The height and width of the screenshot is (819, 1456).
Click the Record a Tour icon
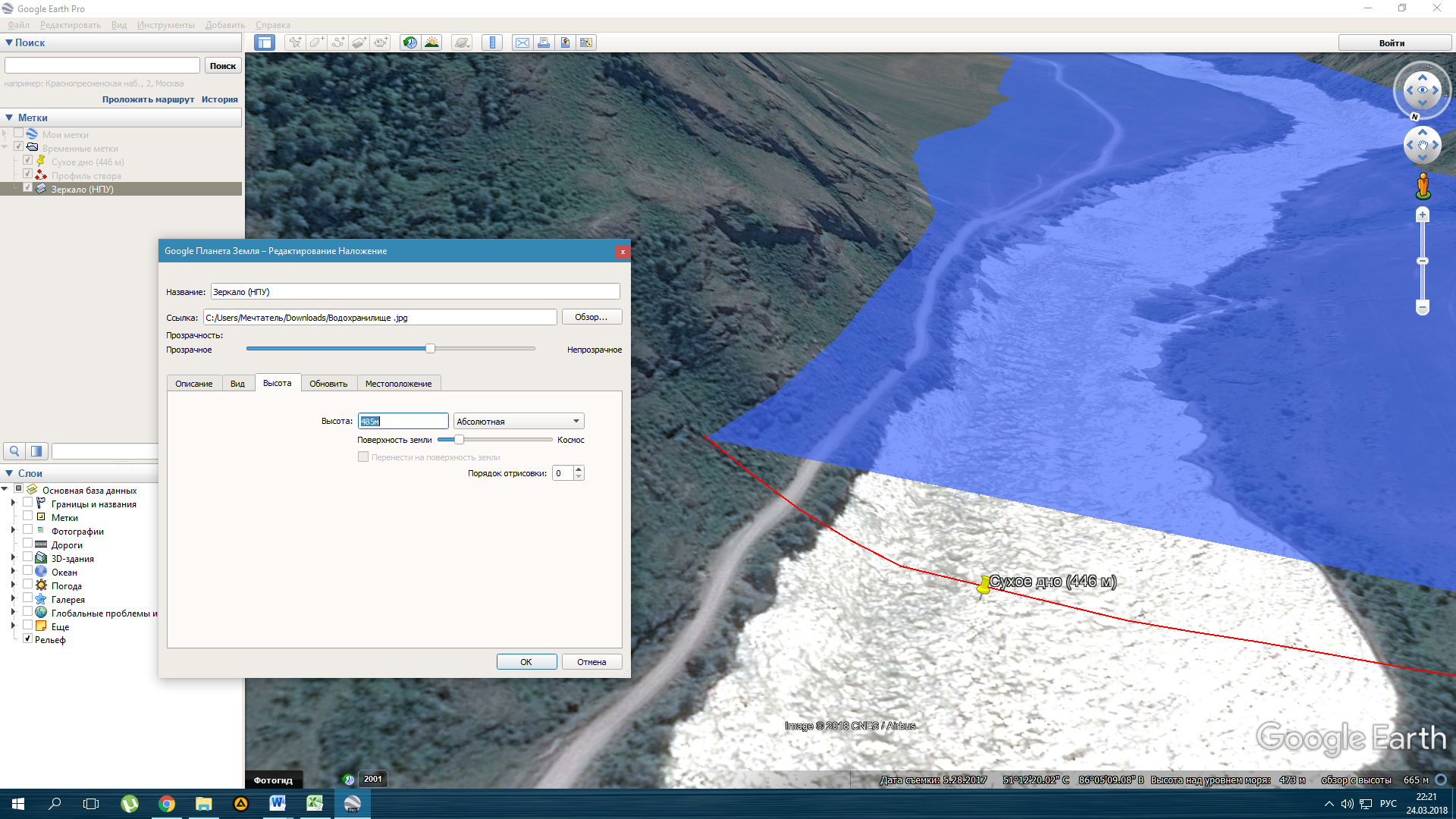point(381,42)
